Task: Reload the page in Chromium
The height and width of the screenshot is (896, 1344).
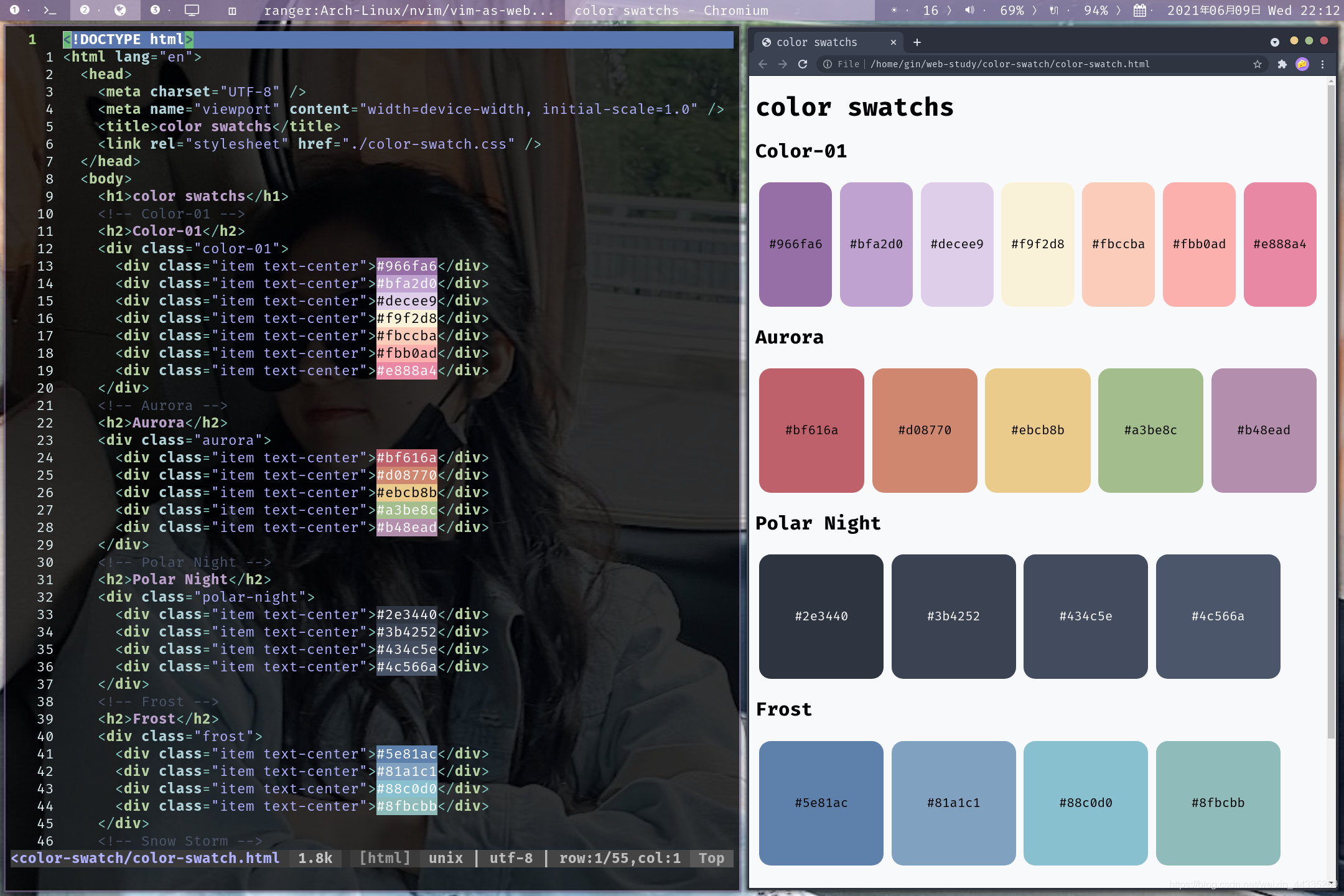Action: pos(803,64)
